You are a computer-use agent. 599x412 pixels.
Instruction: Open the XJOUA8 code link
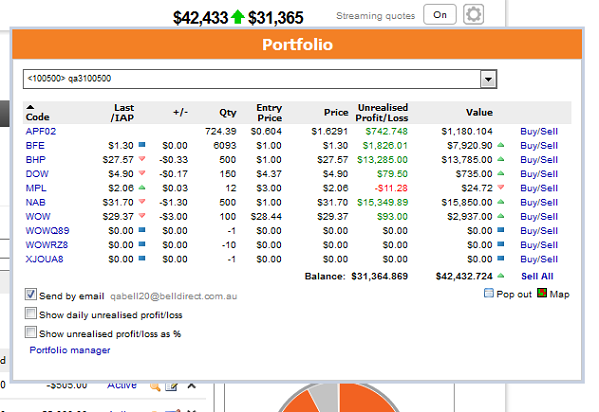pyautogui.click(x=44, y=259)
